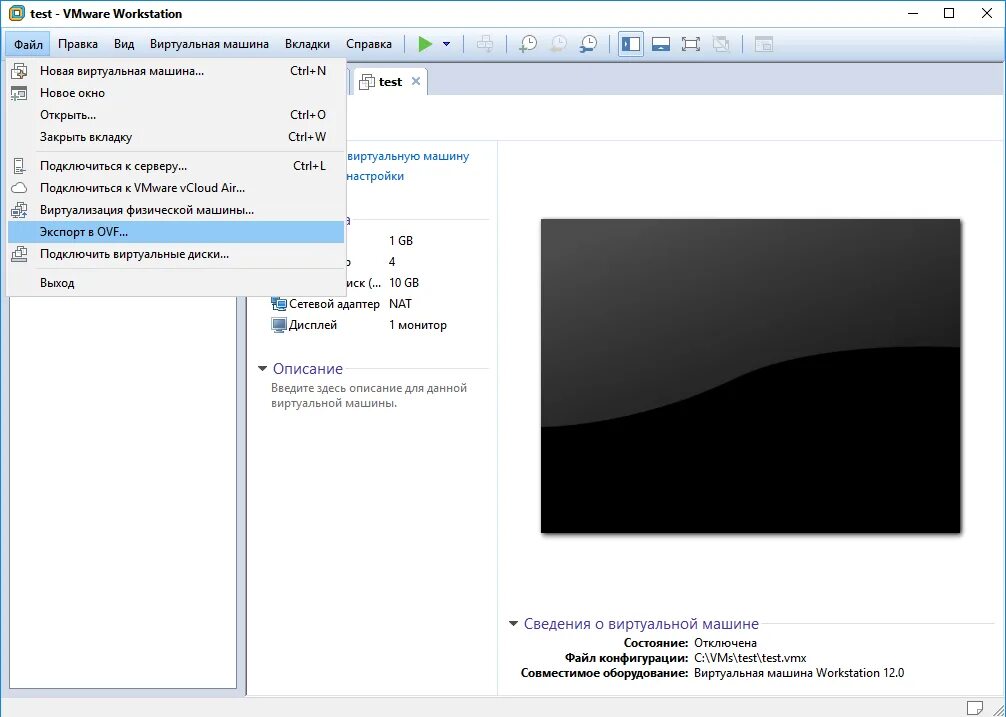
Task: Choose Подключить виртуальные диски... entry
Action: [x=176, y=254]
